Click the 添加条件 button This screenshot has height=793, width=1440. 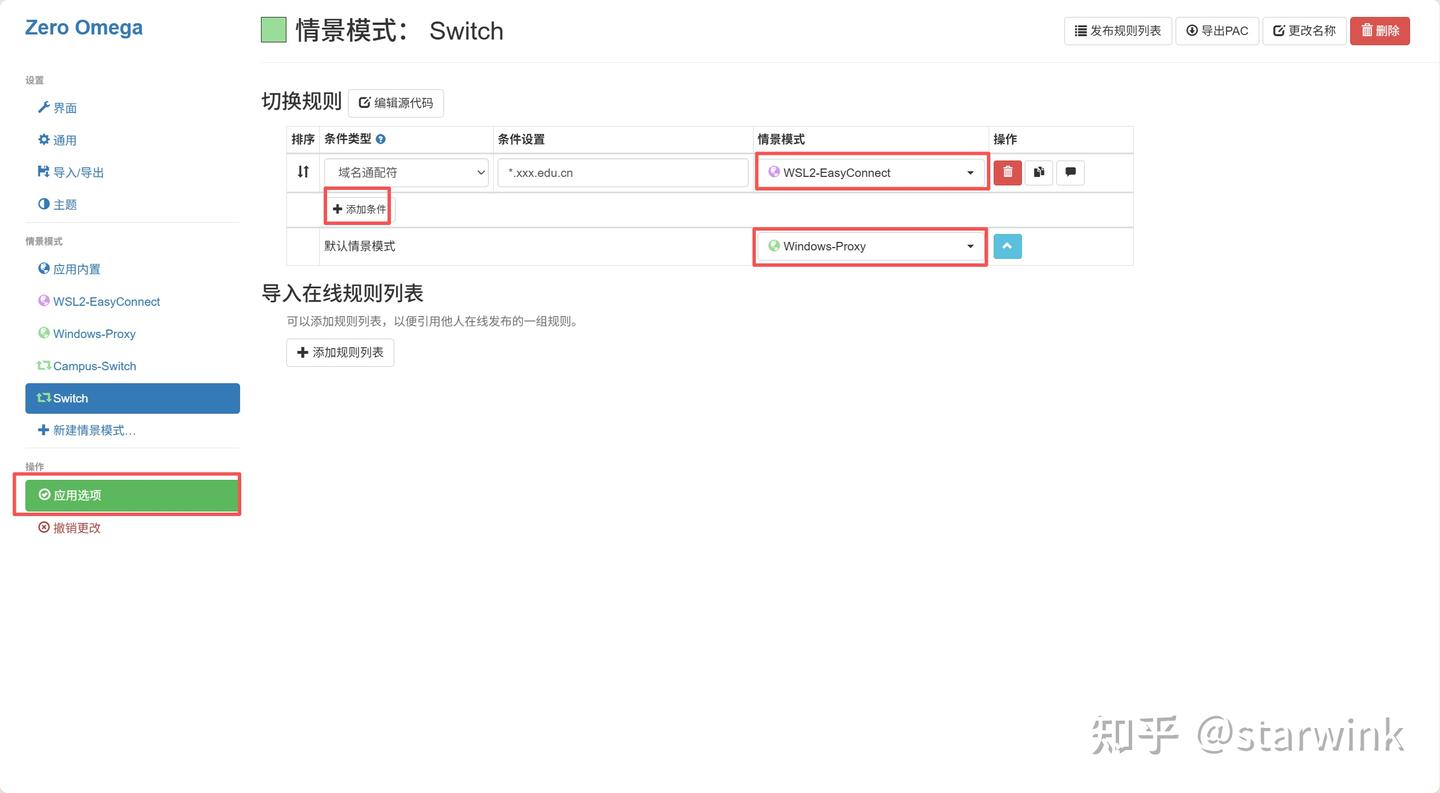pos(359,210)
